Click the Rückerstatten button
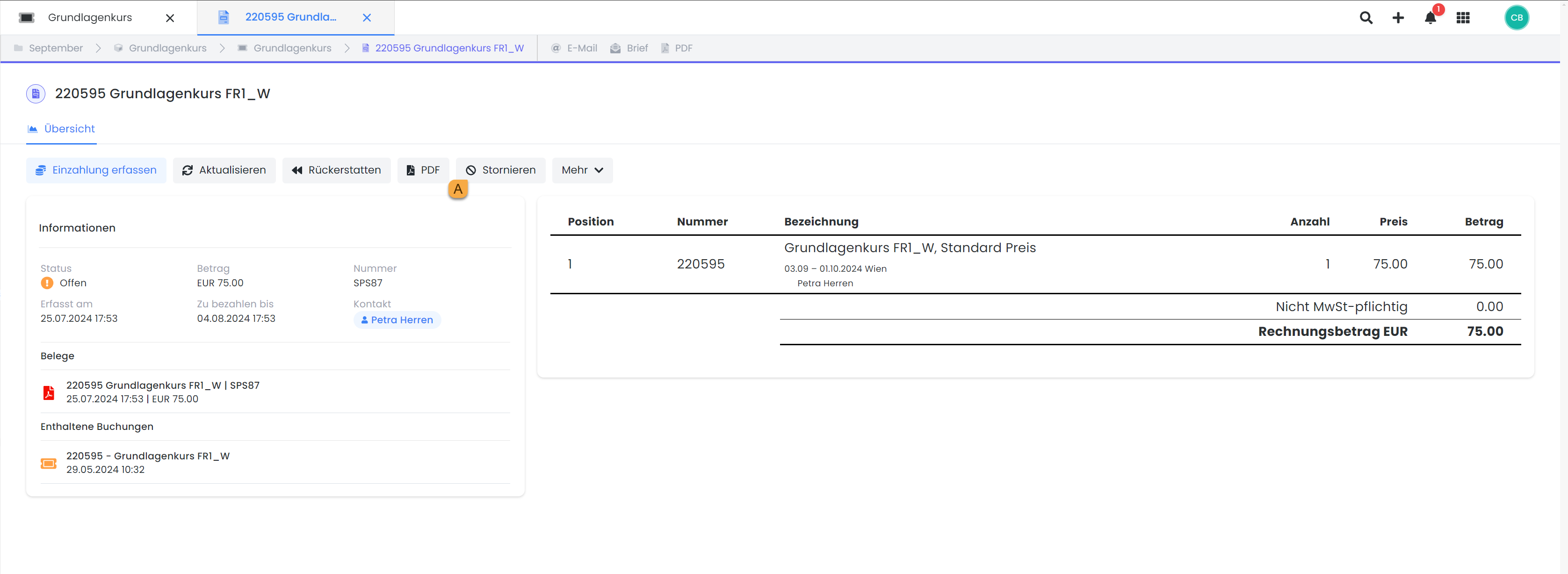This screenshot has width=1568, height=574. 336,170
